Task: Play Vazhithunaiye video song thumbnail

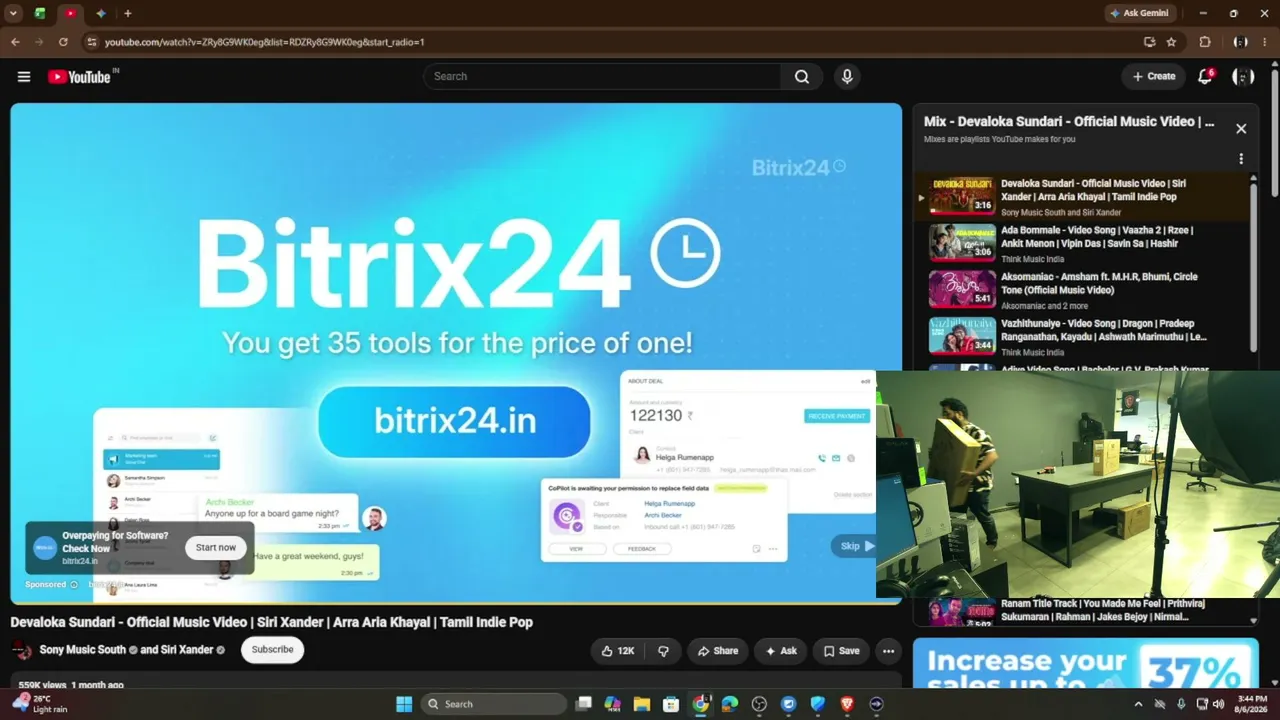Action: [x=962, y=337]
